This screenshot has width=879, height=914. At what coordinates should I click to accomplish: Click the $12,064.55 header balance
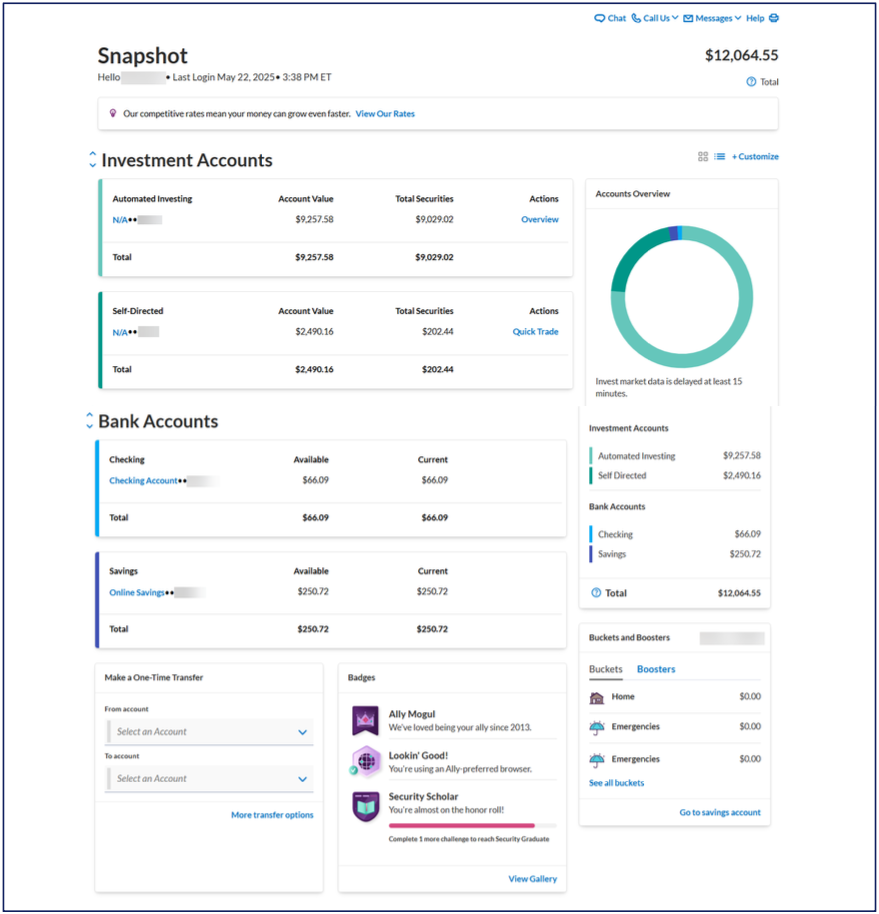click(x=741, y=55)
